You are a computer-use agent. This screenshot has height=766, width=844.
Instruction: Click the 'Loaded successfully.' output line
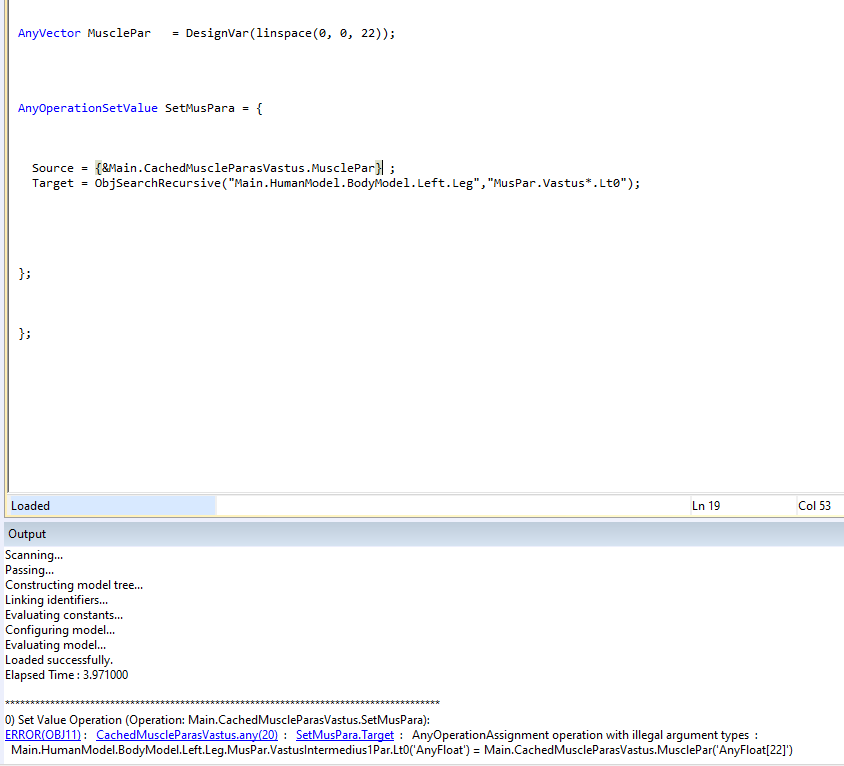tap(59, 660)
